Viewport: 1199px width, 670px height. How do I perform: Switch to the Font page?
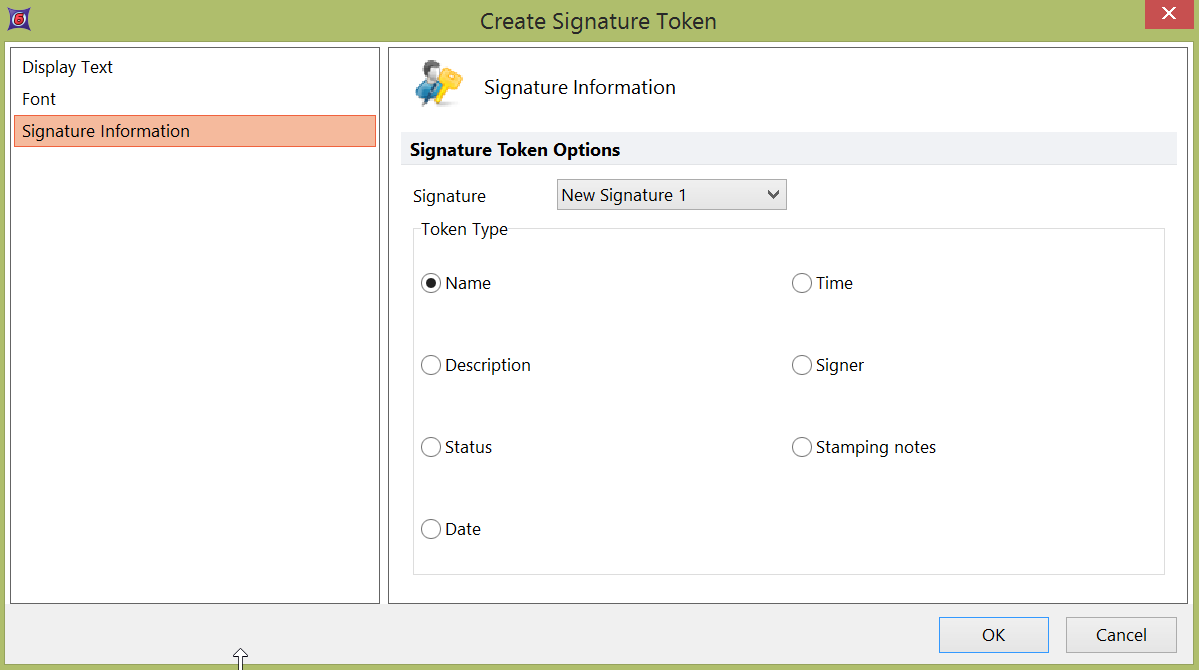pyautogui.click(x=39, y=99)
